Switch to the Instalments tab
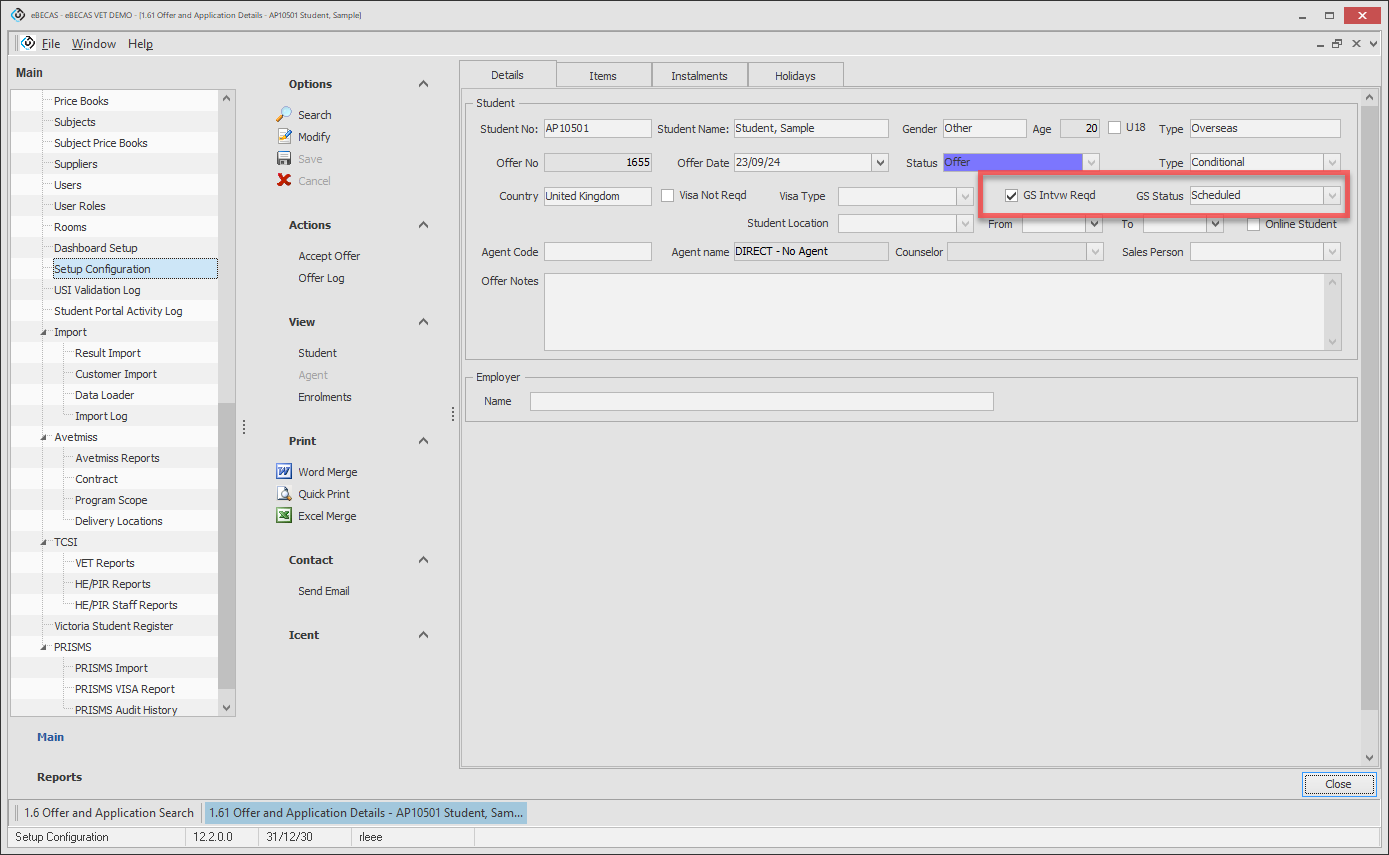The width and height of the screenshot is (1389, 855). click(699, 76)
